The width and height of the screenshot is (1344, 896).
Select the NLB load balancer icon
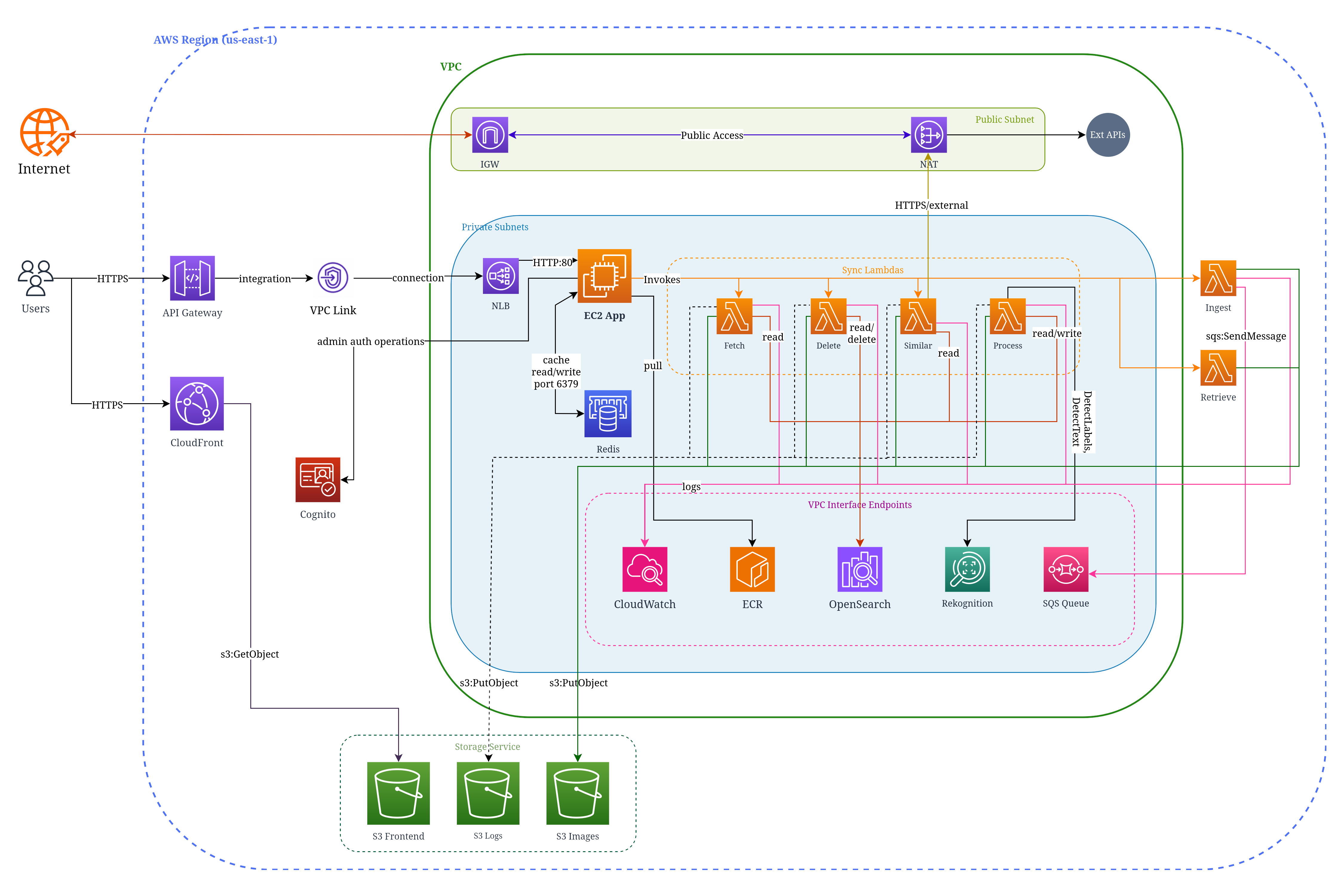click(501, 276)
